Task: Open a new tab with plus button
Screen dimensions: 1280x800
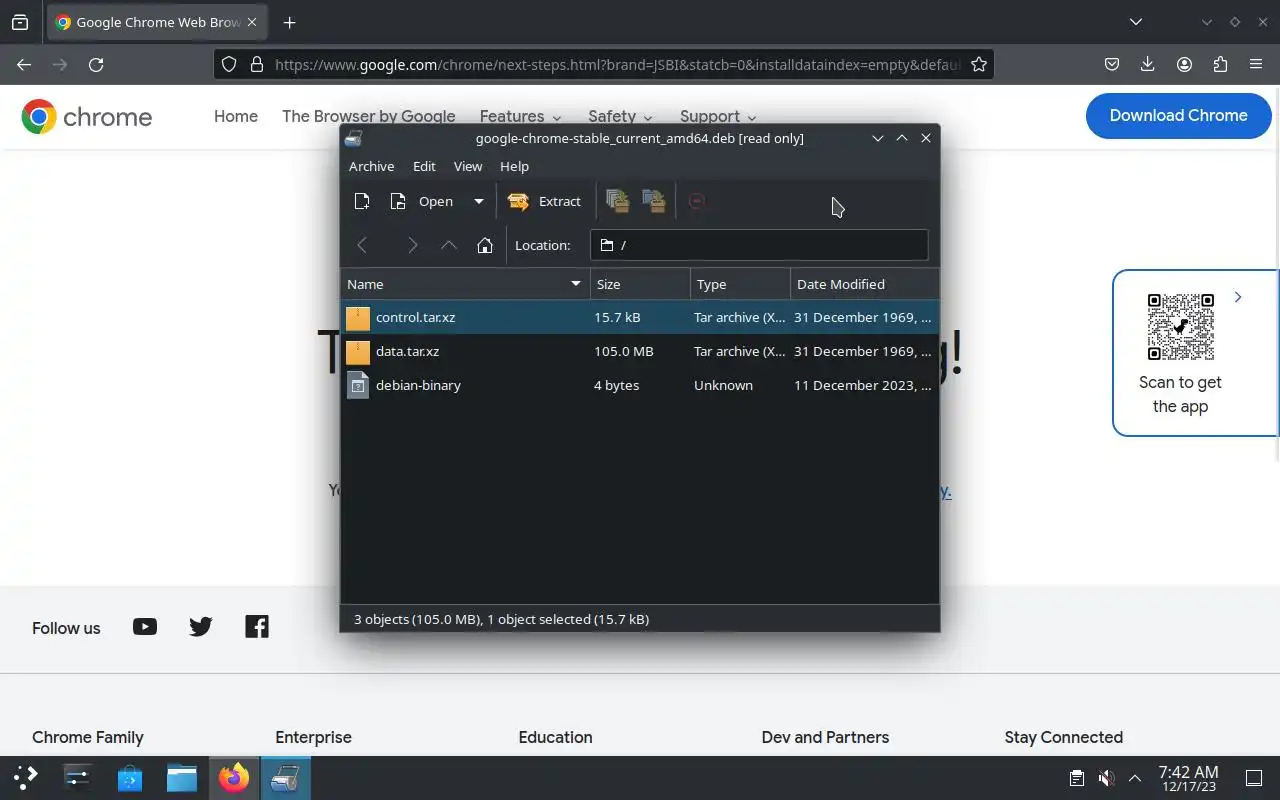Action: [289, 22]
